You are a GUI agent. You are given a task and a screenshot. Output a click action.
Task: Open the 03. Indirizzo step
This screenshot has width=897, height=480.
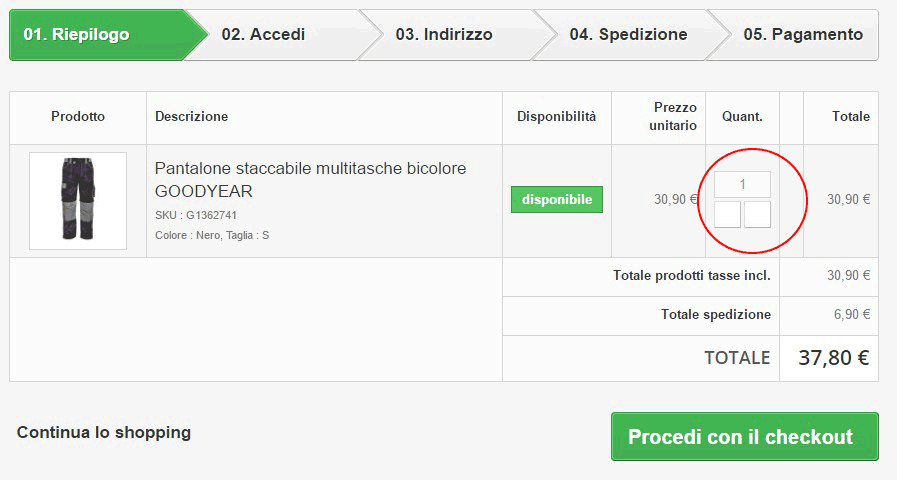[x=443, y=35]
